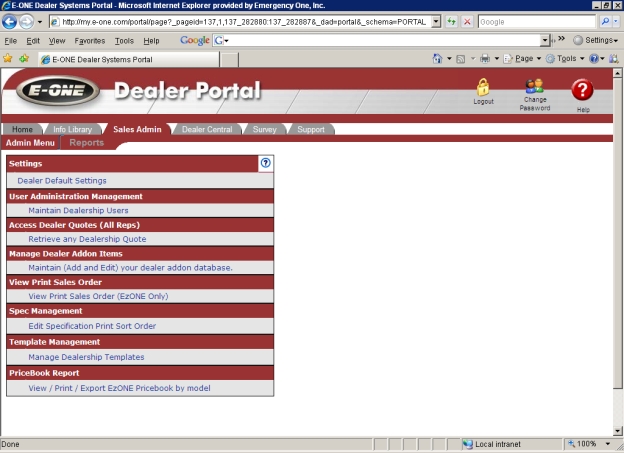Expand the address bar history dropdown
624x453 pixels.
coord(436,21)
